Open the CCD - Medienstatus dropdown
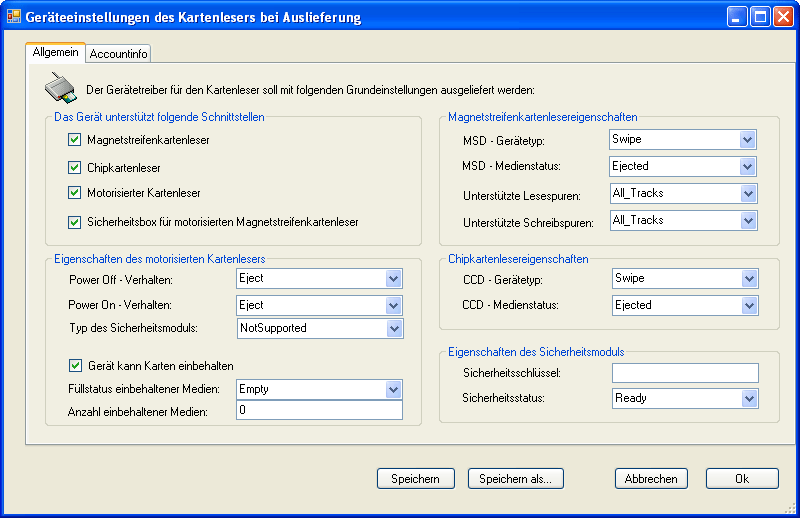 [x=685, y=306]
